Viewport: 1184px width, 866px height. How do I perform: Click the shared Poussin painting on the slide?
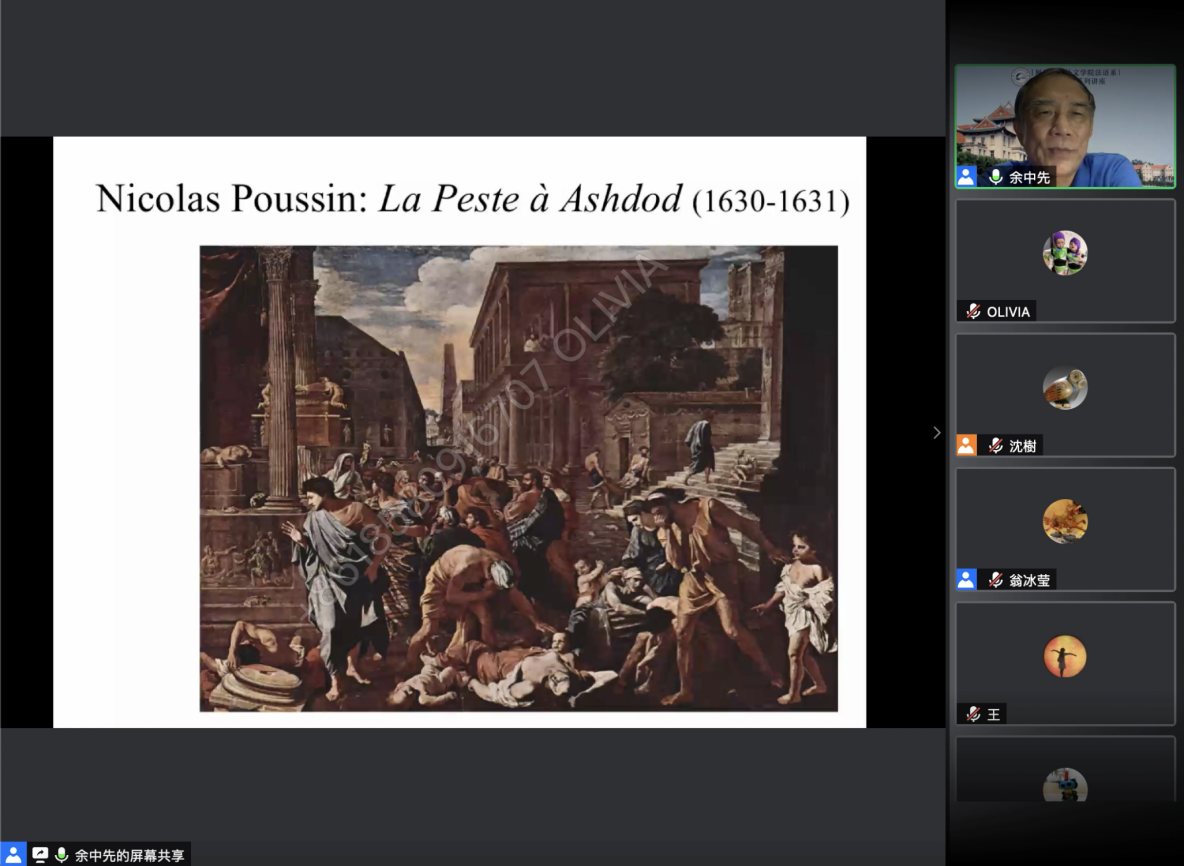(x=518, y=478)
